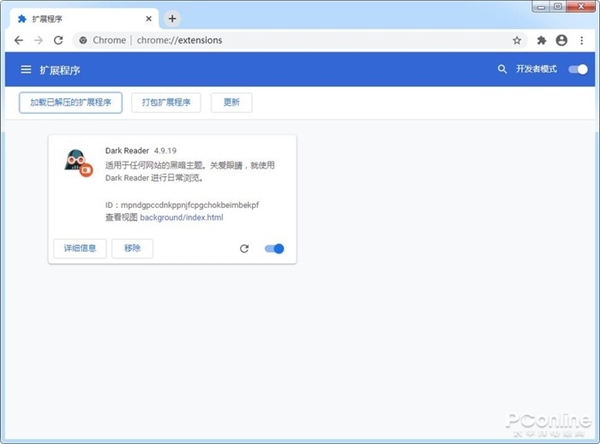
Task: Turn off 开发者模式 toggle
Action: 577,70
